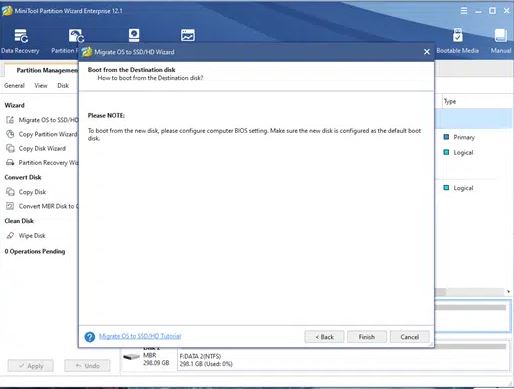This screenshot has height=389, width=514.
Task: Open the Space Analyzer toolbar icon
Action: [x=188, y=35]
